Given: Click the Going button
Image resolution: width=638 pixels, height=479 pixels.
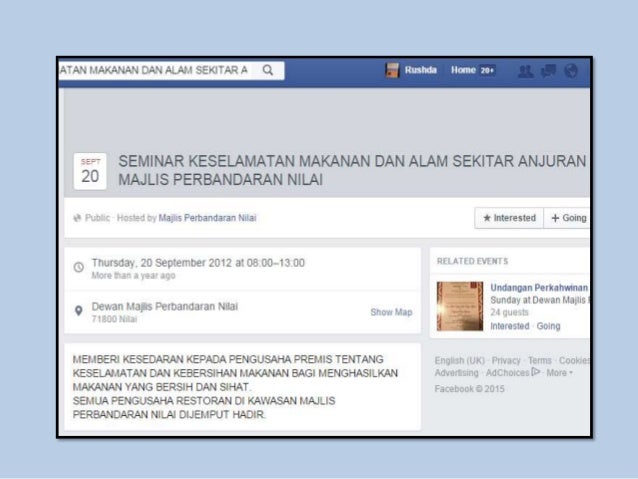Looking at the screenshot, I should (x=567, y=218).
